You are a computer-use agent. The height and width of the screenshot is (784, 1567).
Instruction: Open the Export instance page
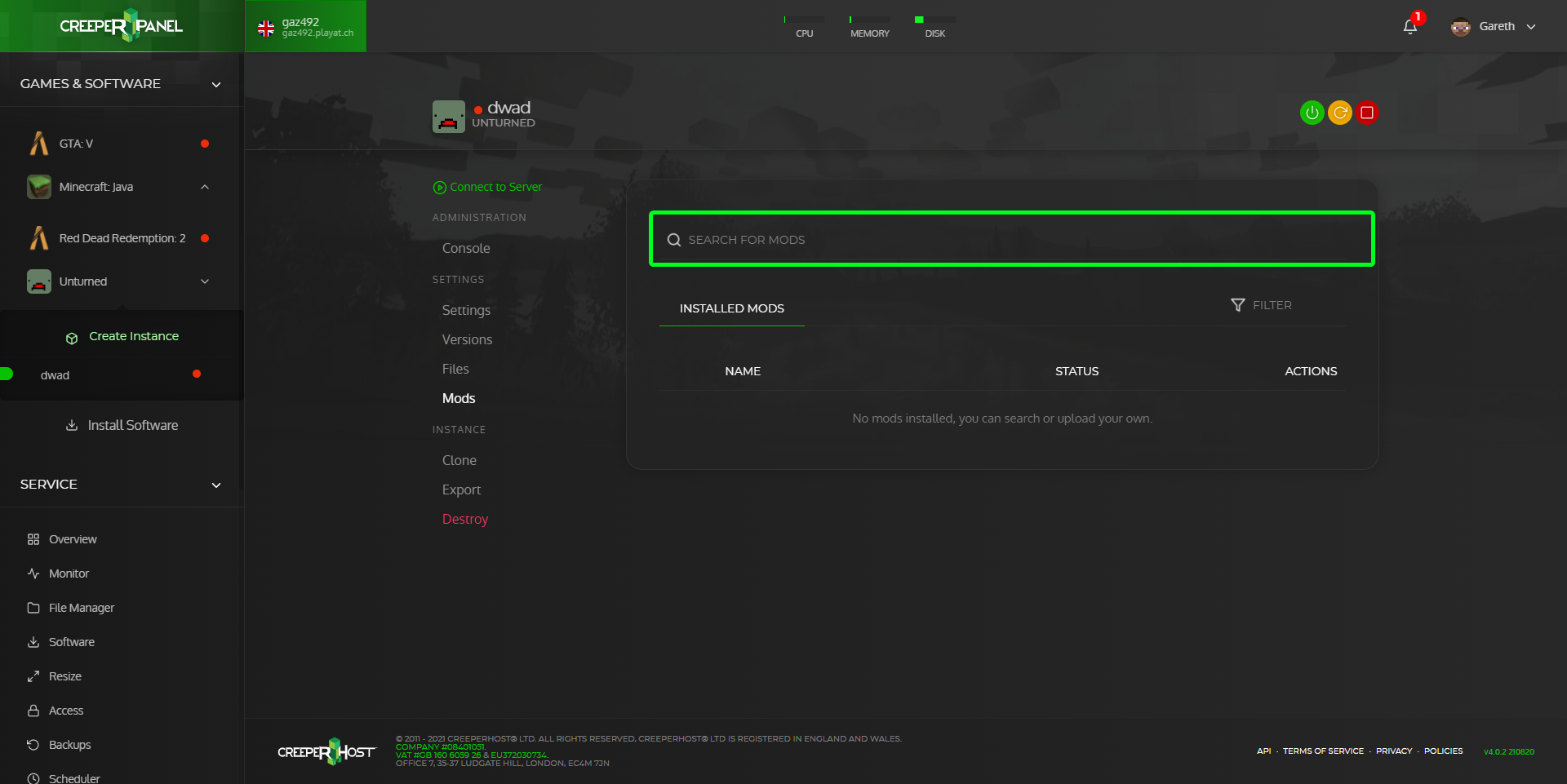coord(461,489)
